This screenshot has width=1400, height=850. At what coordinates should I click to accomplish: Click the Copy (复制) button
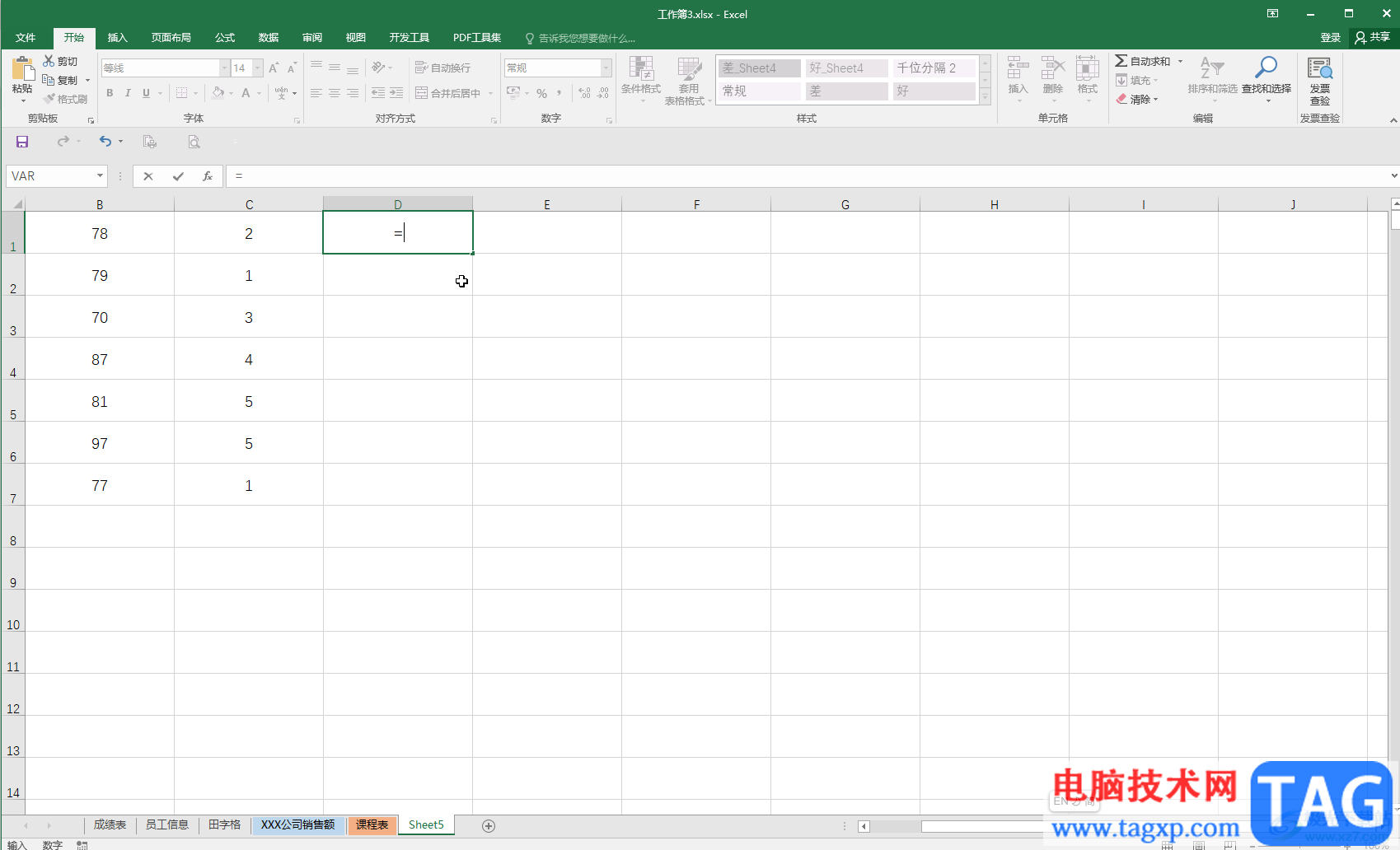click(60, 80)
